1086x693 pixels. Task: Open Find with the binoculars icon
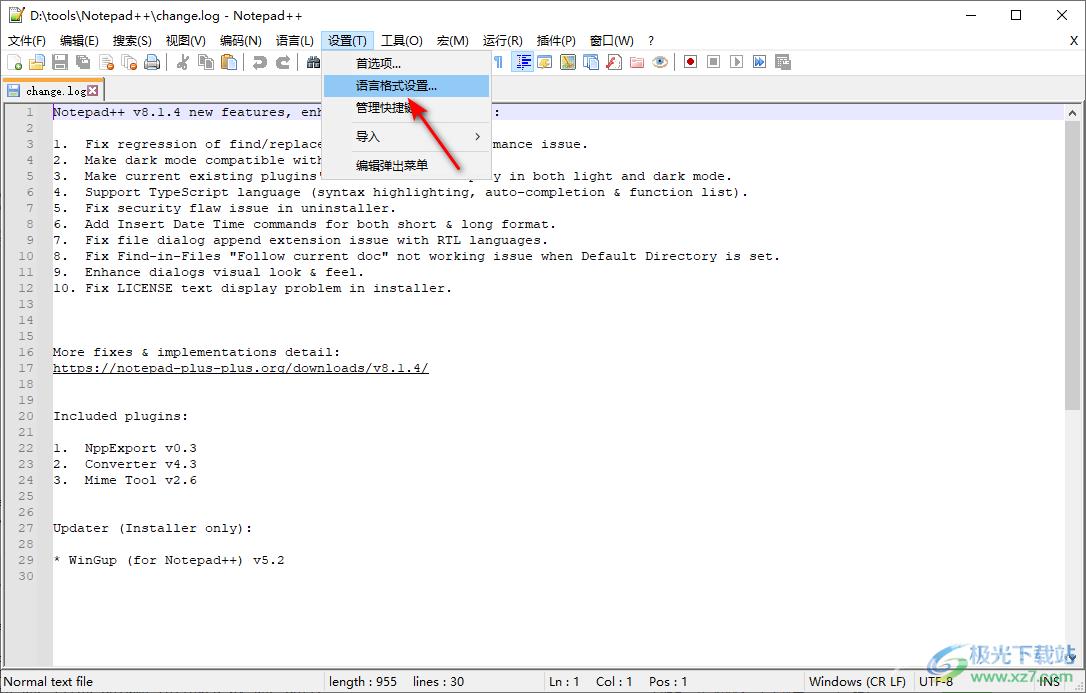[314, 62]
